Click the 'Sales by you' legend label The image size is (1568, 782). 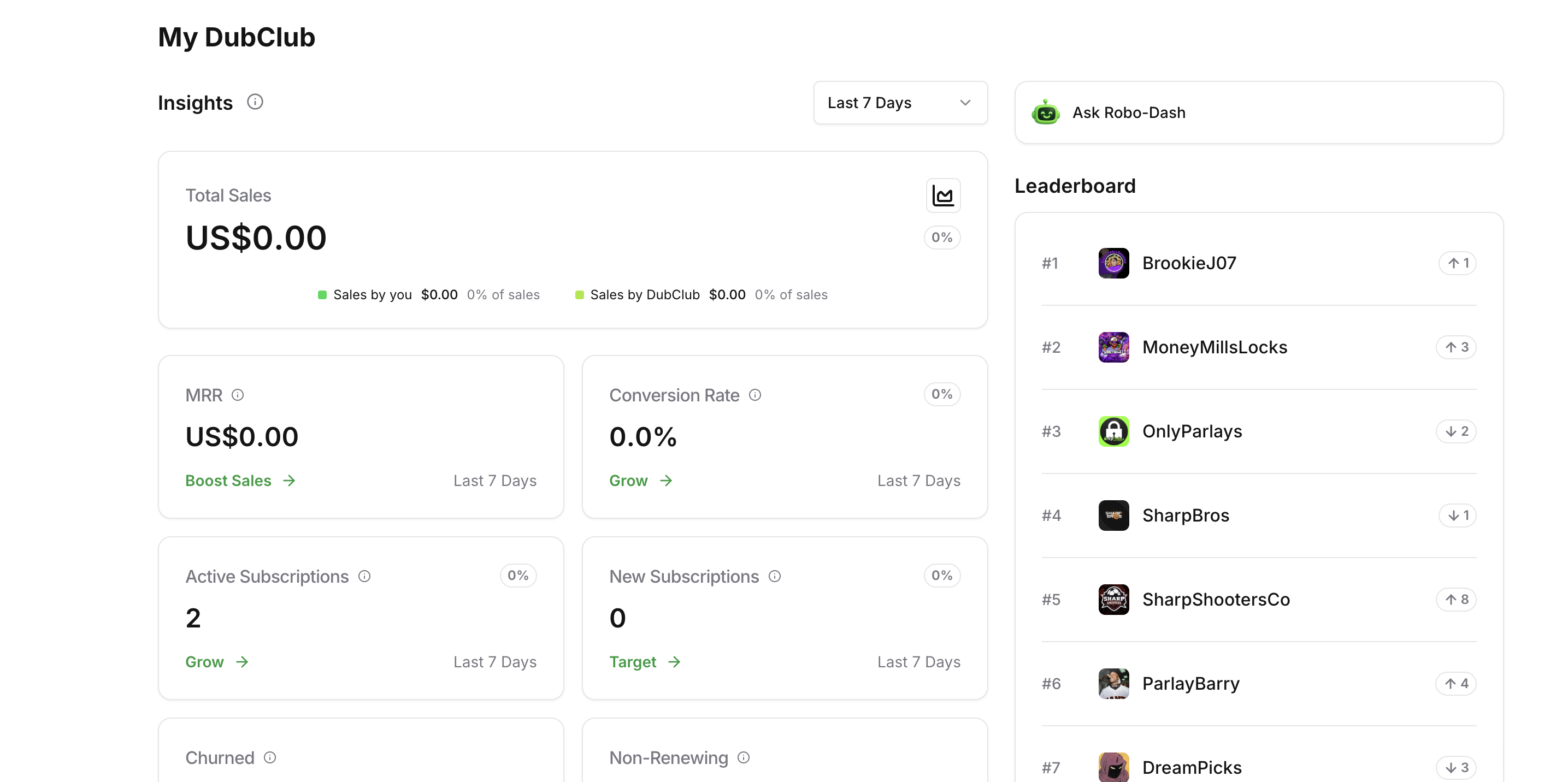(373, 295)
